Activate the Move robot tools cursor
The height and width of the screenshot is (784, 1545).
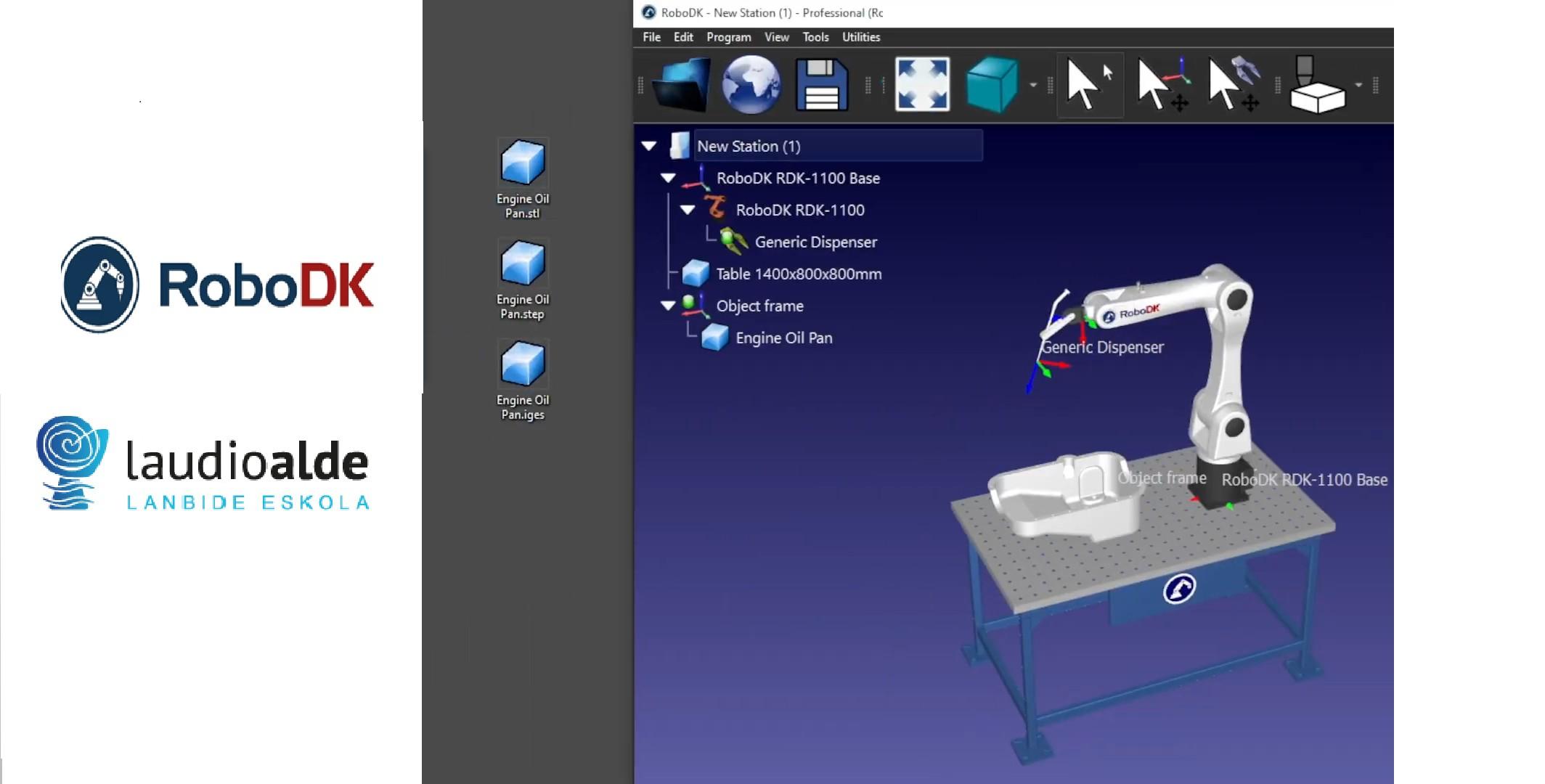(x=1234, y=85)
